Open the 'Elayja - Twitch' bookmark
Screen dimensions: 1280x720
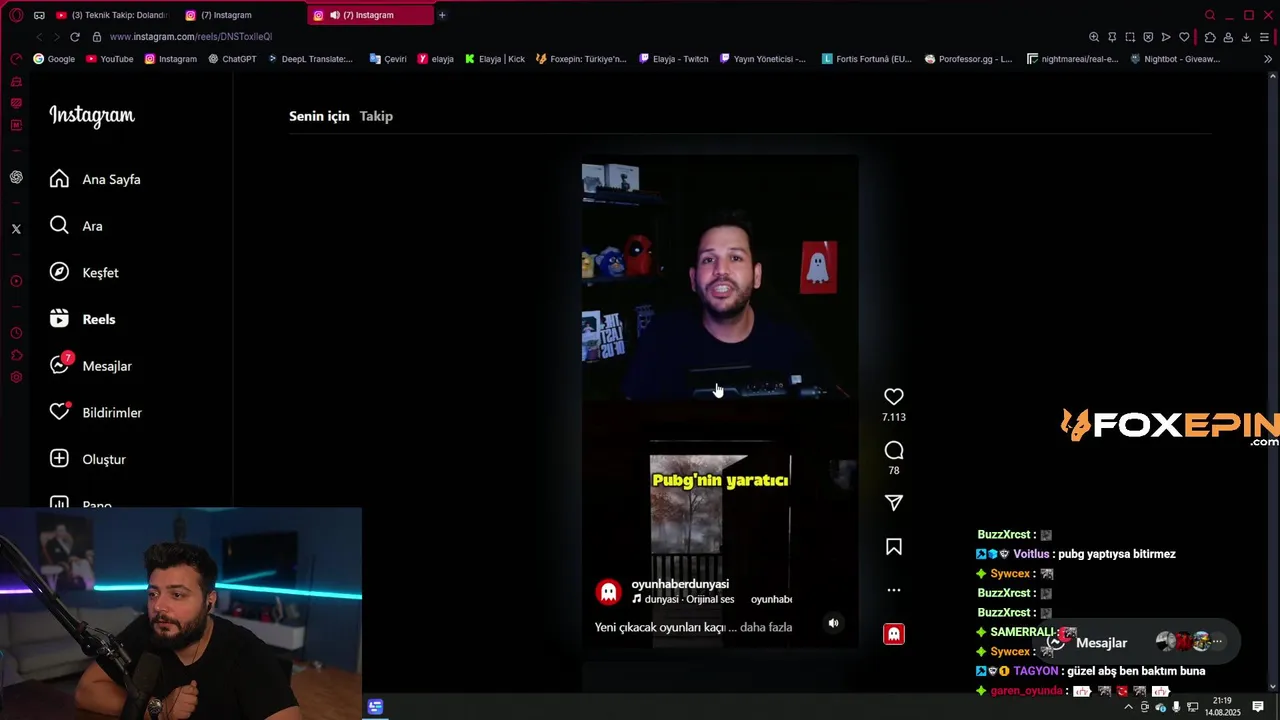coord(674,59)
